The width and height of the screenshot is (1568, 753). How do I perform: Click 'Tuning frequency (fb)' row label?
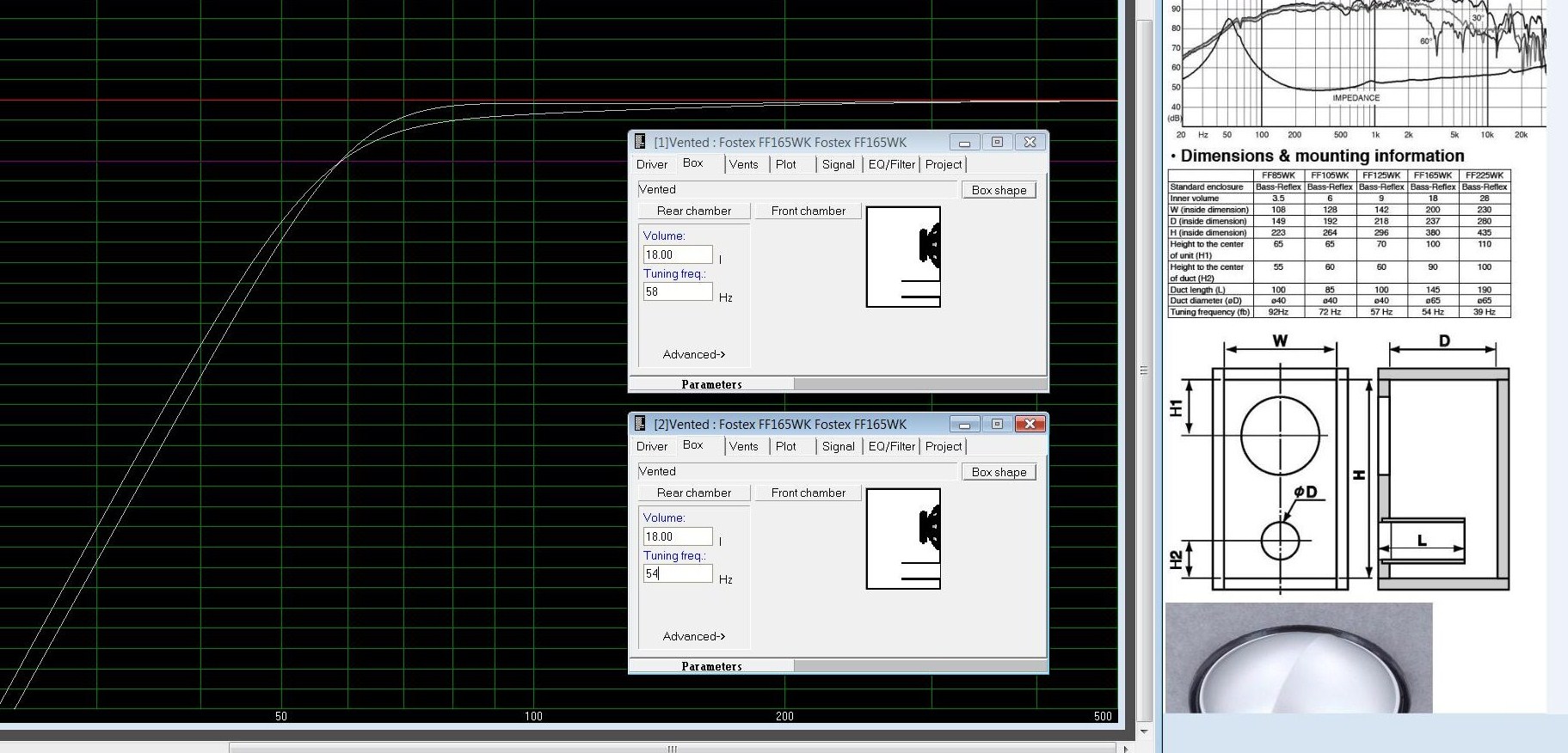click(x=1209, y=312)
